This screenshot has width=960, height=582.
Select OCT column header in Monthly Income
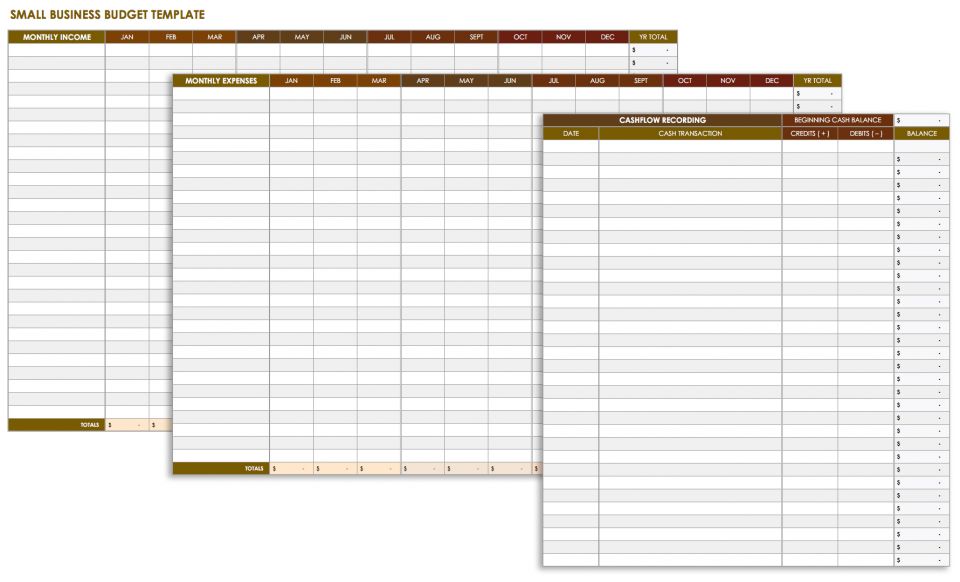[520, 37]
